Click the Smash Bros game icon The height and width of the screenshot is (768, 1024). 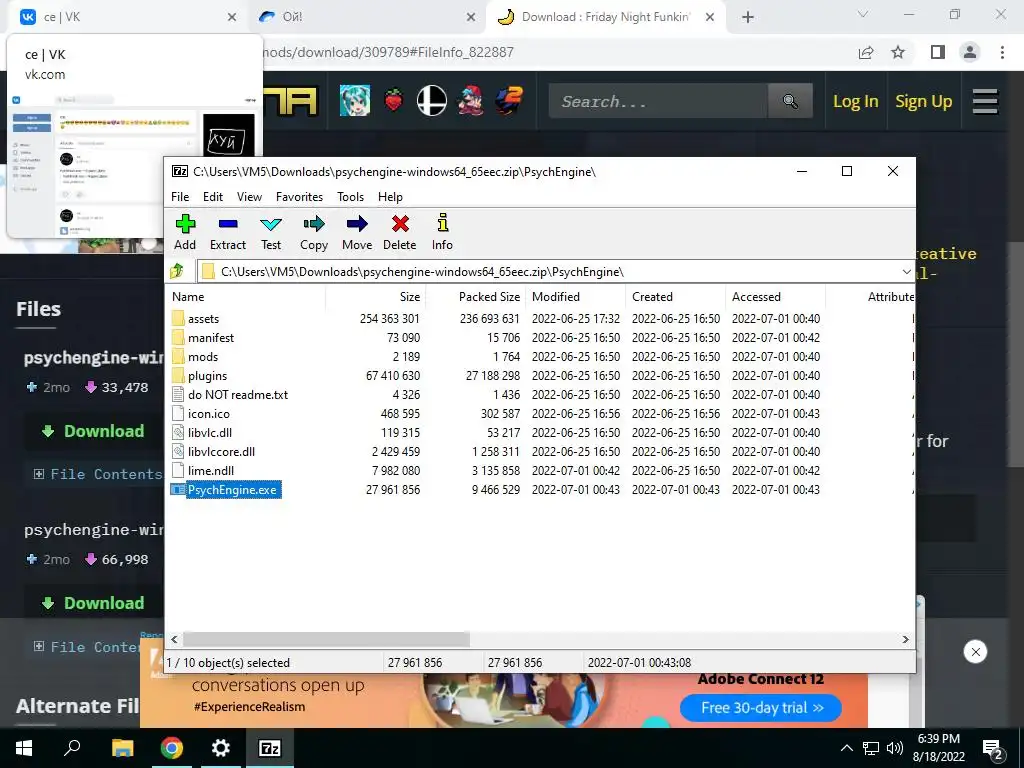[x=432, y=101]
